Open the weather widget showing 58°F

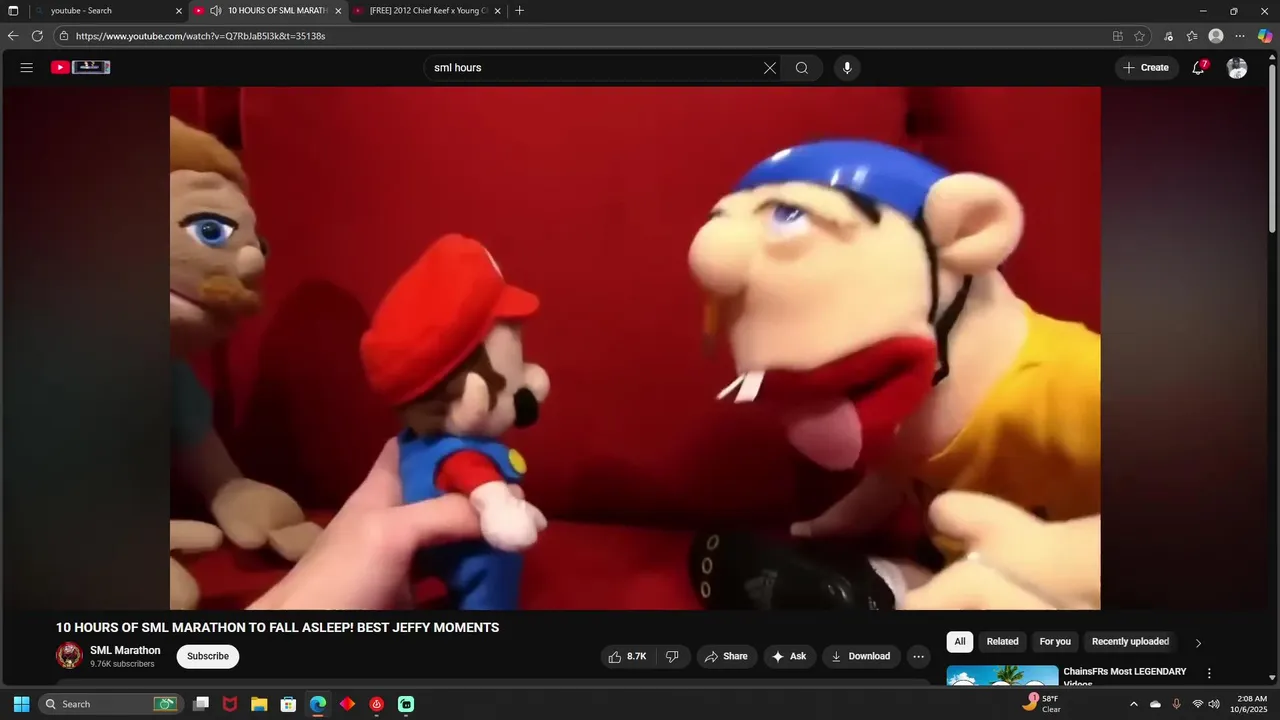click(x=1041, y=704)
